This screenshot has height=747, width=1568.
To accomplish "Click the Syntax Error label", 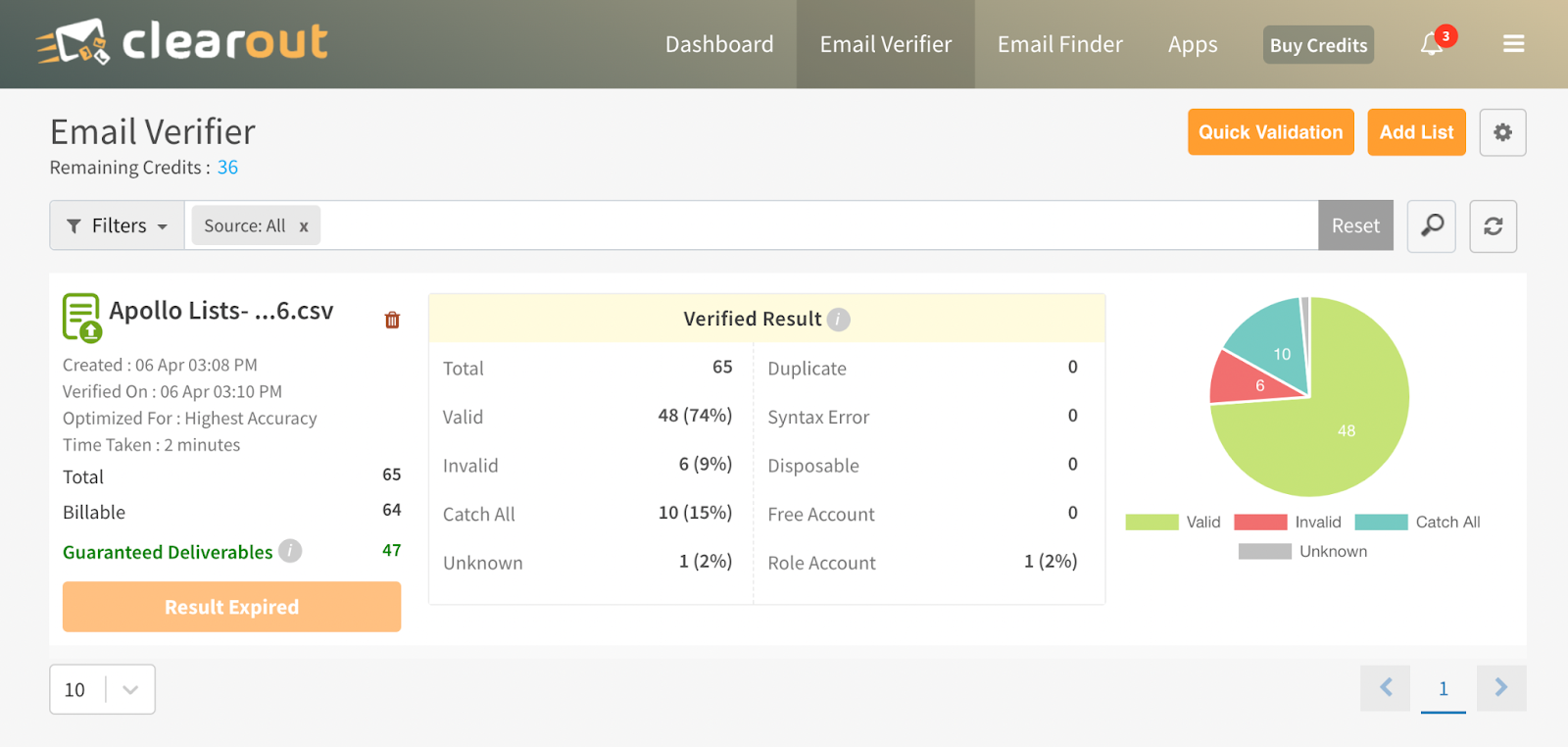I will pyautogui.click(x=818, y=418).
